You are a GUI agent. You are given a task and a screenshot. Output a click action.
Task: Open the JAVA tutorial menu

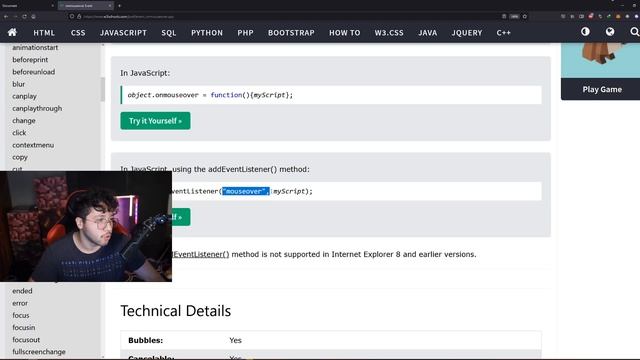[427, 33]
